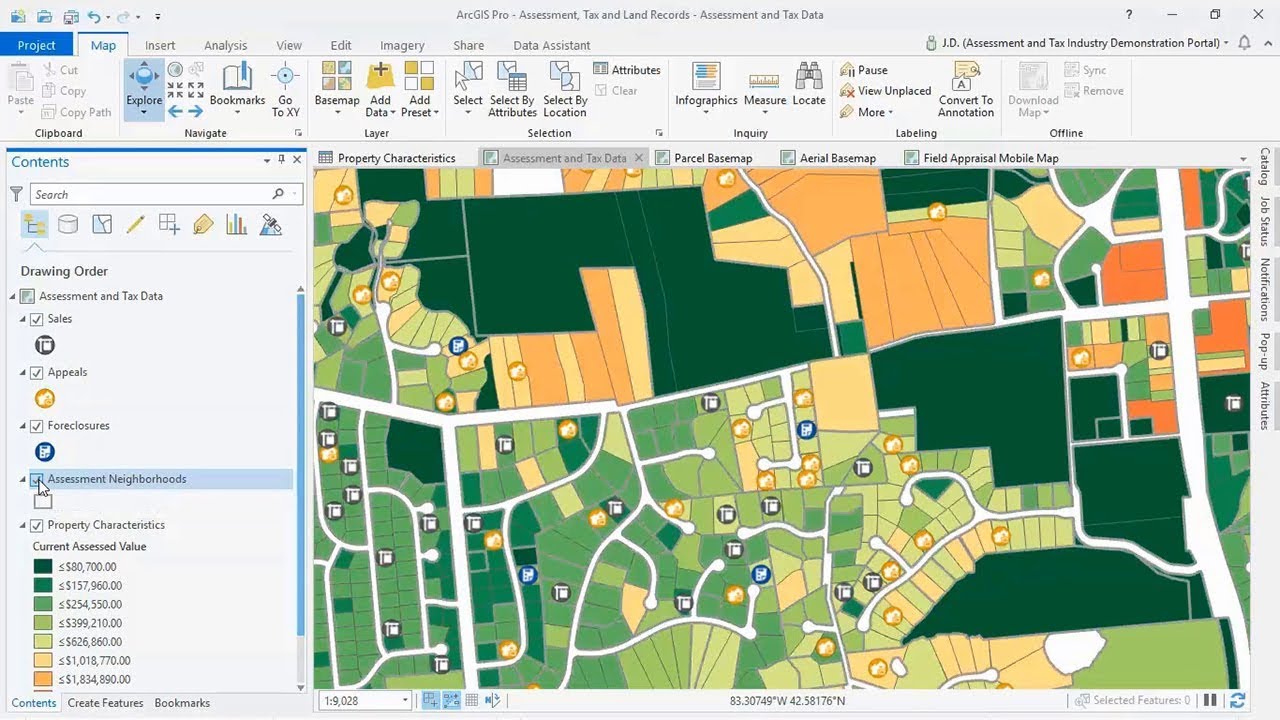
Task: Click the View Unplaced button
Action: tap(884, 91)
